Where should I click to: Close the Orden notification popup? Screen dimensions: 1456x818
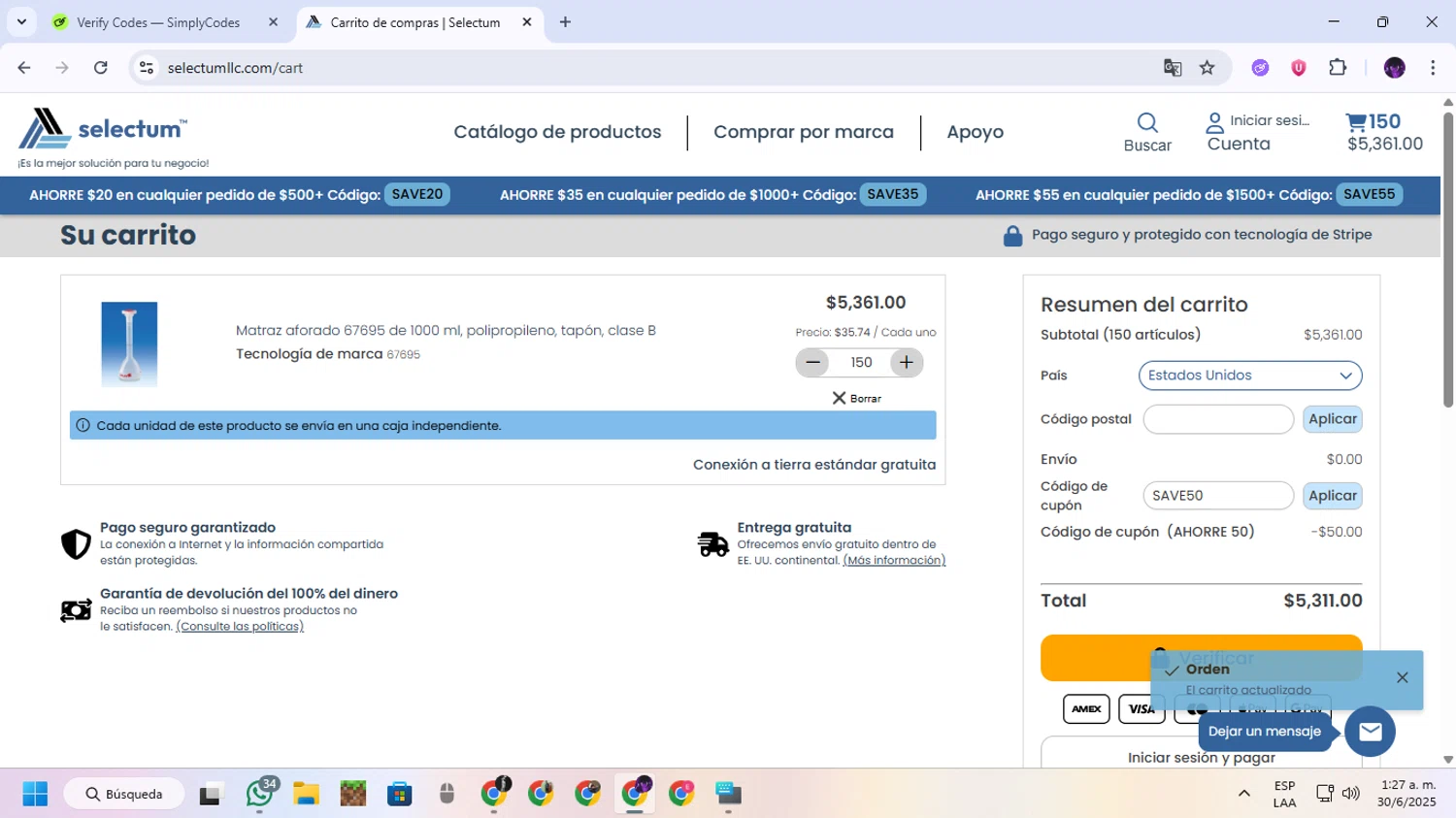[x=1402, y=677]
